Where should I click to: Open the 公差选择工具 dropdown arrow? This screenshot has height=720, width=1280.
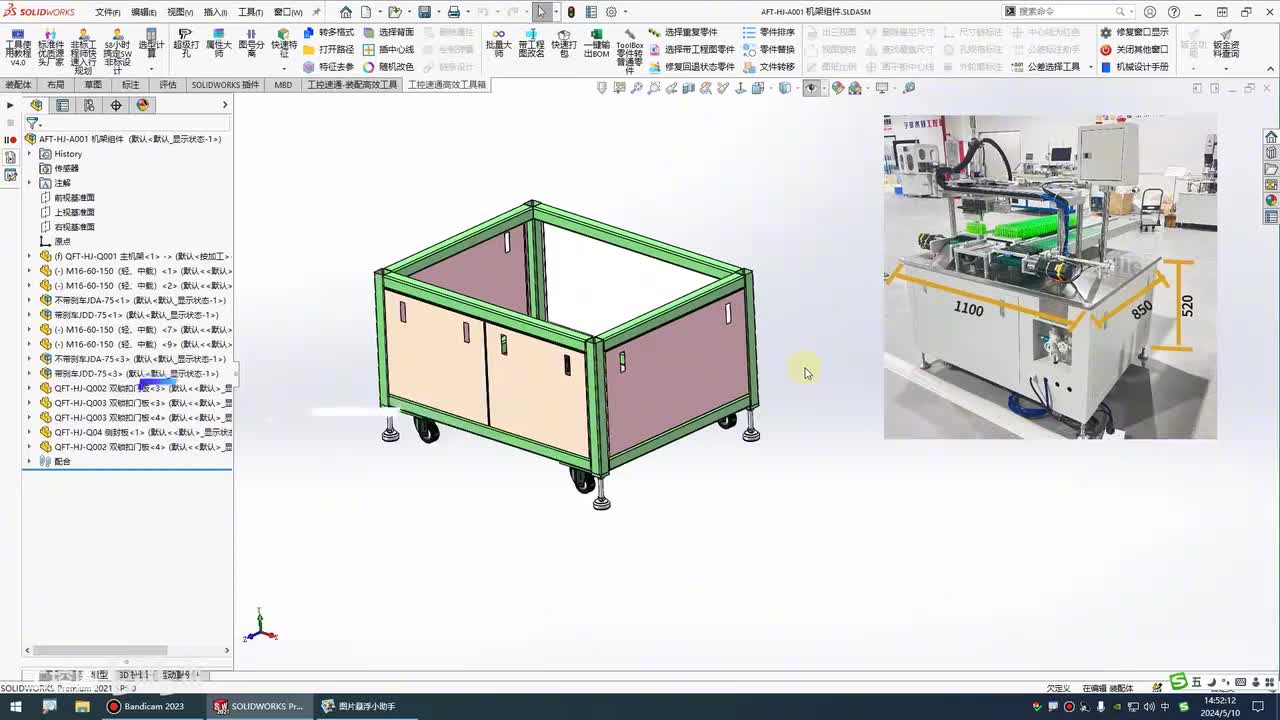(1090, 67)
